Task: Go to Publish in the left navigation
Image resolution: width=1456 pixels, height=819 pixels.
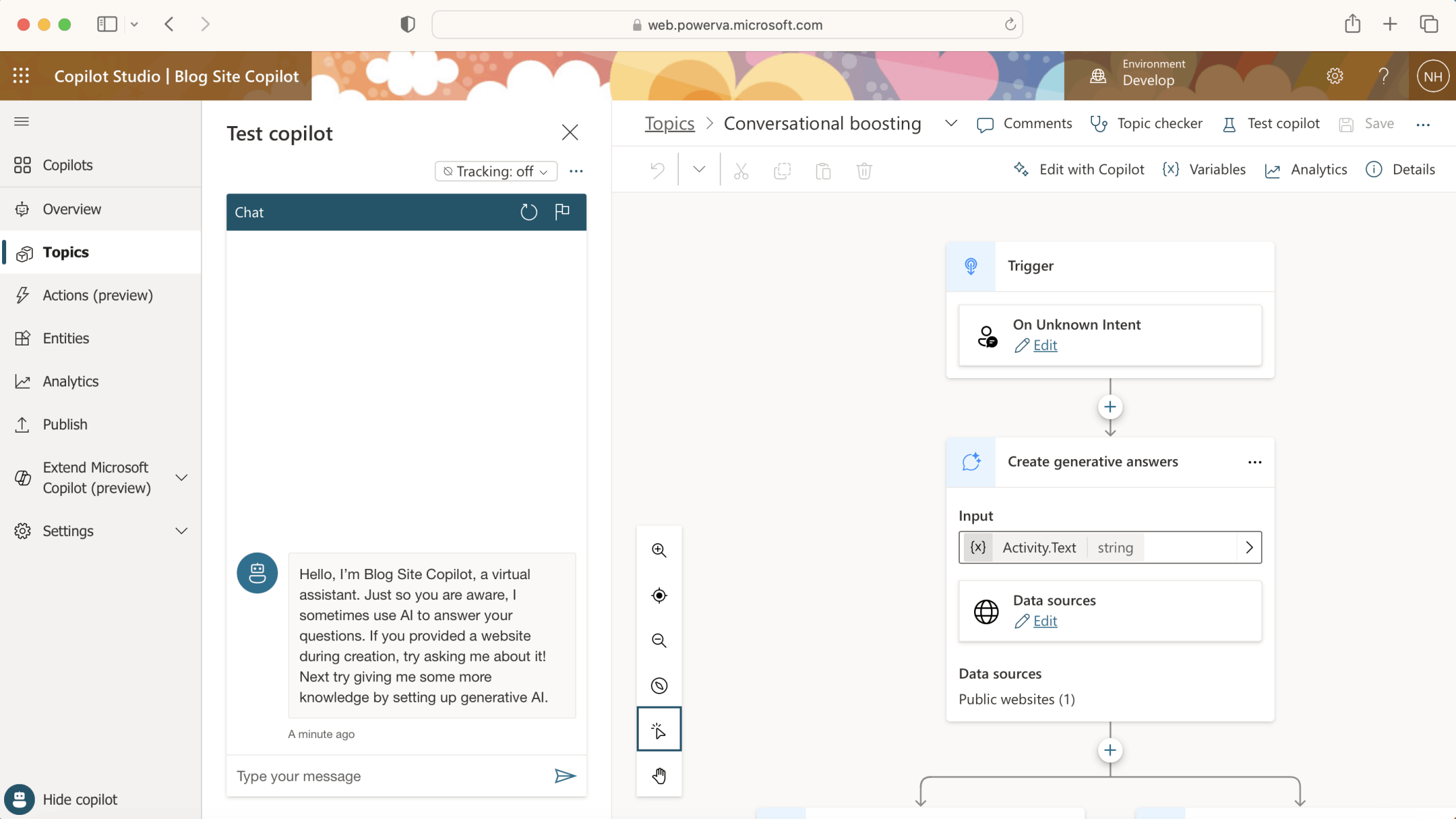Action: [65, 424]
